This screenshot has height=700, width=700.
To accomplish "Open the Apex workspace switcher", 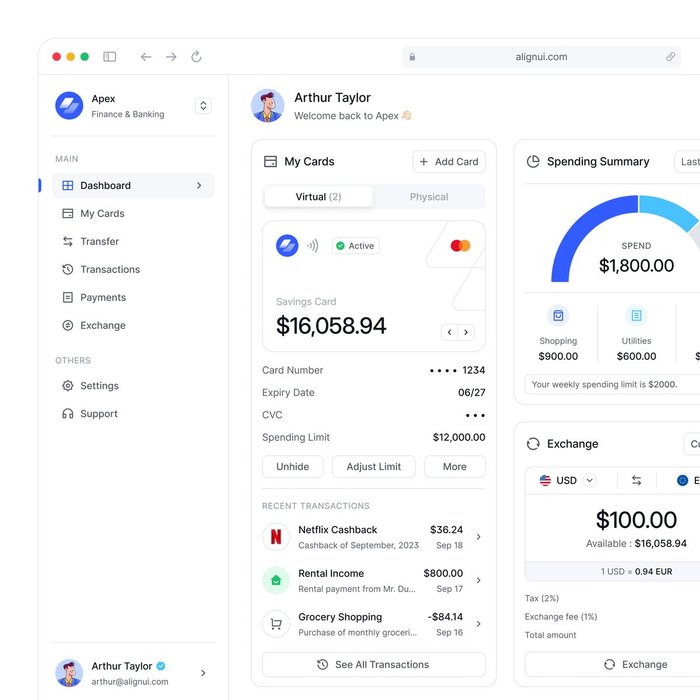I will click(203, 106).
